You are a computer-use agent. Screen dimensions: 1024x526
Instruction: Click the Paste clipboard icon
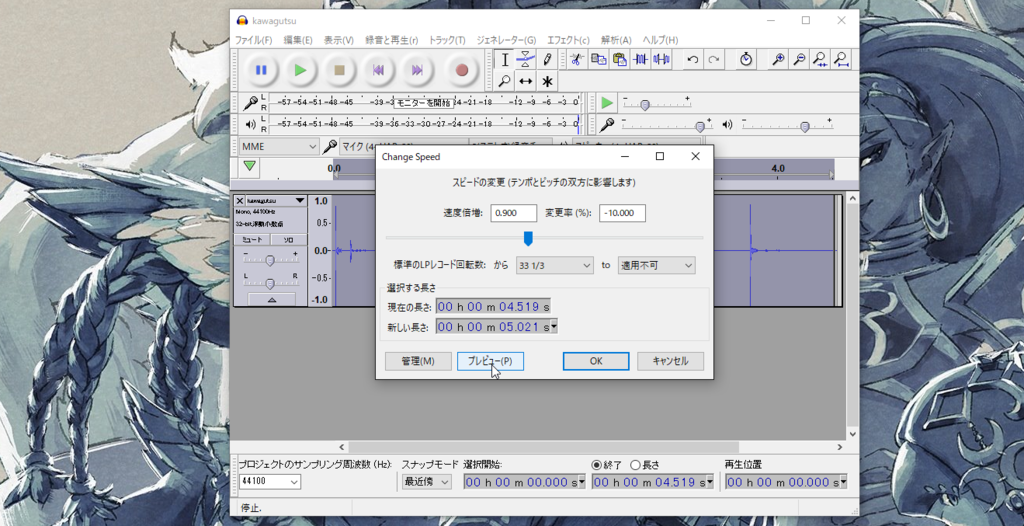point(619,59)
